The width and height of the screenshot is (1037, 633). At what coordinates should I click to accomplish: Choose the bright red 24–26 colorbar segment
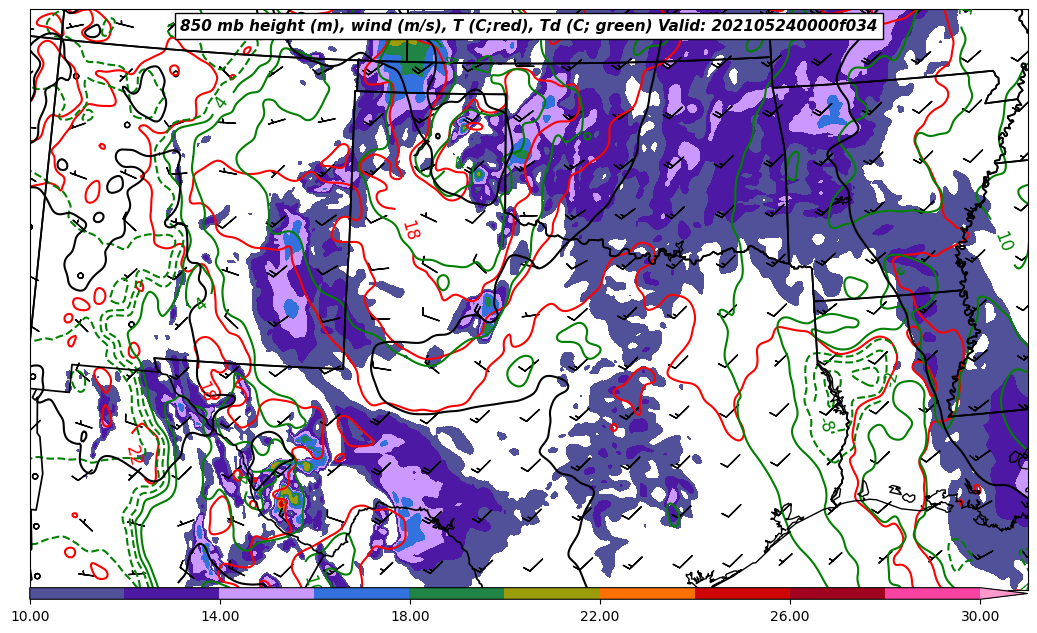(x=742, y=593)
